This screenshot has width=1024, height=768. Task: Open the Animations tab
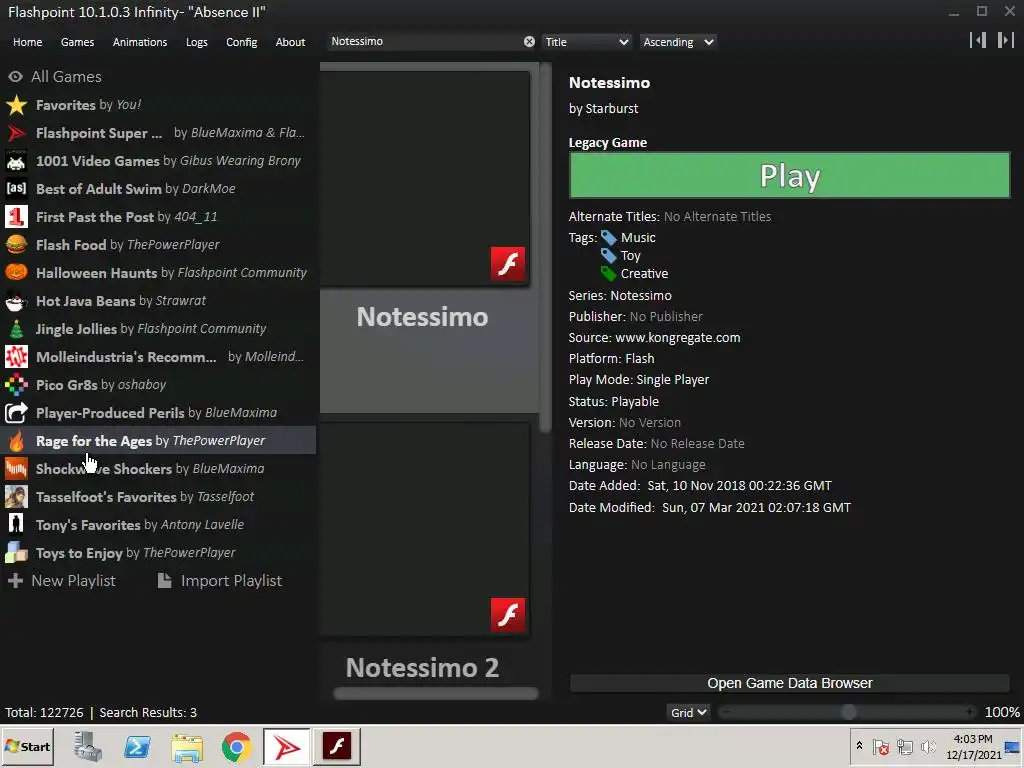coord(140,42)
